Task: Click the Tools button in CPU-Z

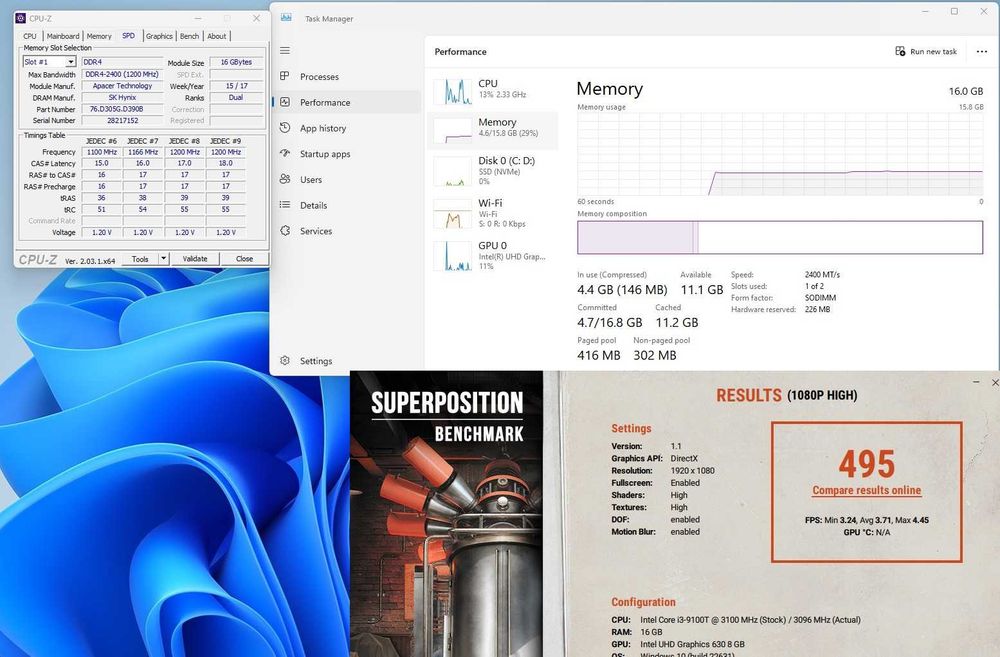Action: [140, 258]
